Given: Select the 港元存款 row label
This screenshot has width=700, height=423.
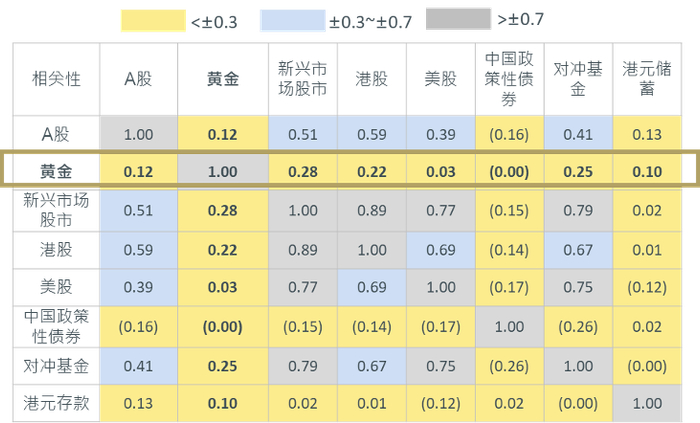Looking at the screenshot, I should [x=55, y=402].
